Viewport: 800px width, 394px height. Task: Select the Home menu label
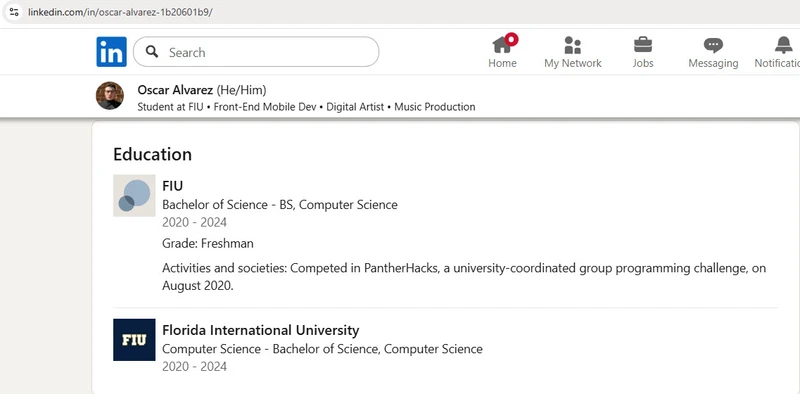(x=502, y=63)
